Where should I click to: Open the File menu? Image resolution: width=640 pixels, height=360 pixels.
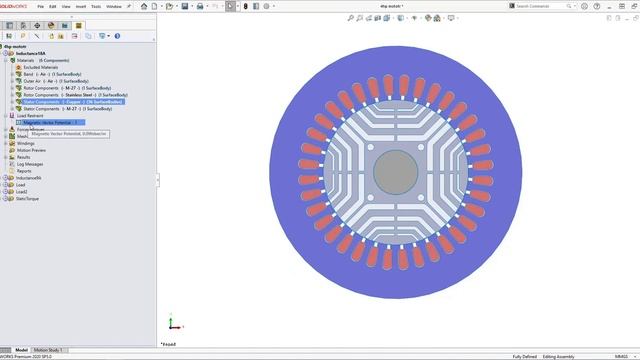pos(40,7)
